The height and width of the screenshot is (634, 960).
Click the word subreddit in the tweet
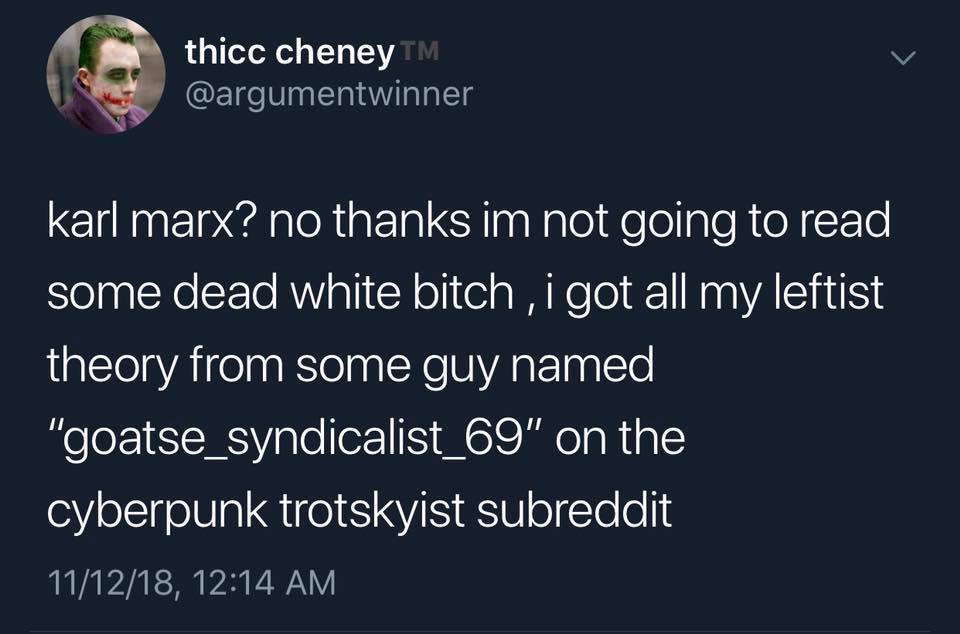click(x=574, y=510)
